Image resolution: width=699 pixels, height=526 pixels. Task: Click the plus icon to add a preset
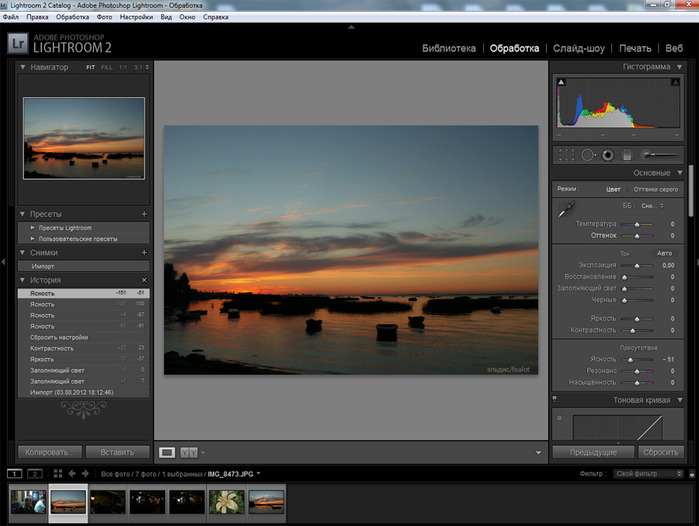point(144,214)
